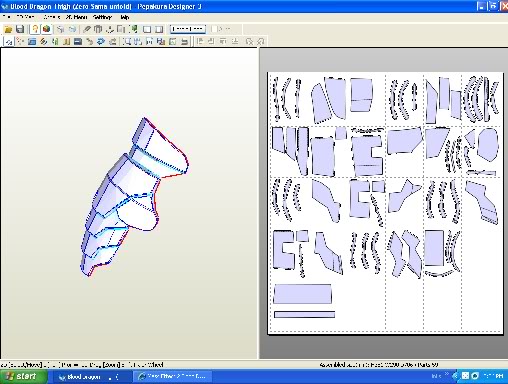Open the File menu
The width and height of the screenshot is (508, 384).
(6, 17)
